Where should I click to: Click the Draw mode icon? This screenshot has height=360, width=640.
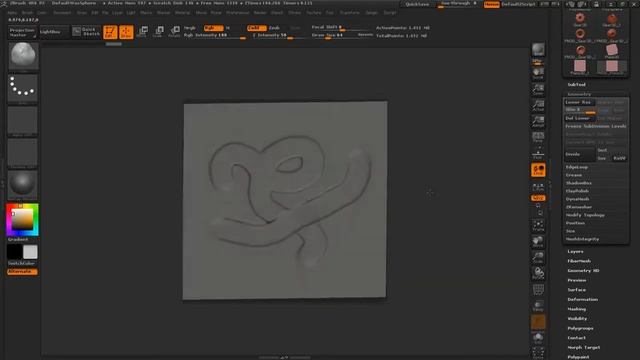pyautogui.click(x=126, y=32)
